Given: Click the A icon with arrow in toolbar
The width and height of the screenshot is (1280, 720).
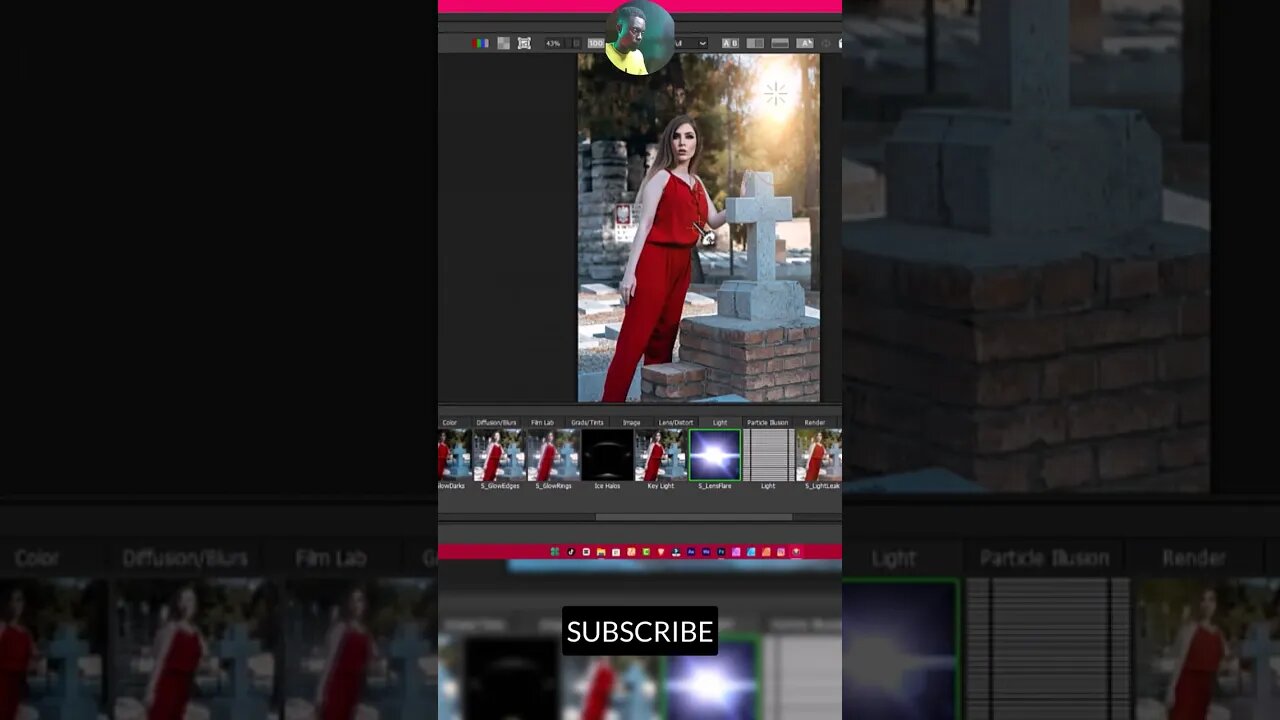Looking at the screenshot, I should point(805,43).
